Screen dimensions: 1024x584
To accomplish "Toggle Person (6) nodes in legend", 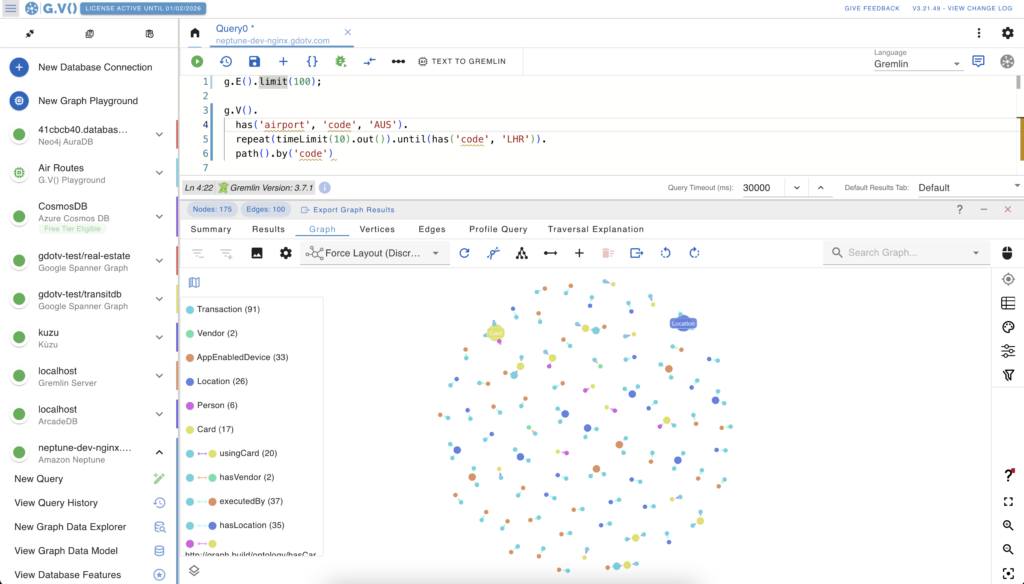I will (212, 405).
